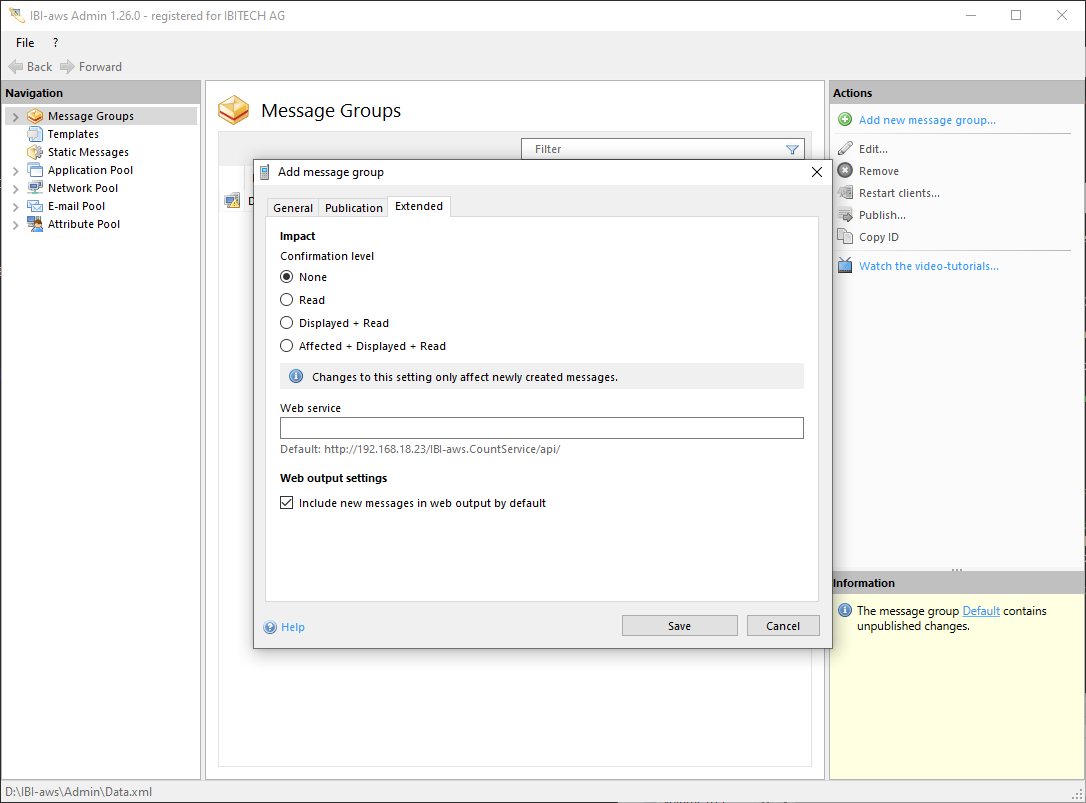Expand the Application Pool tree node
The width and height of the screenshot is (1086, 803).
[x=15, y=171]
